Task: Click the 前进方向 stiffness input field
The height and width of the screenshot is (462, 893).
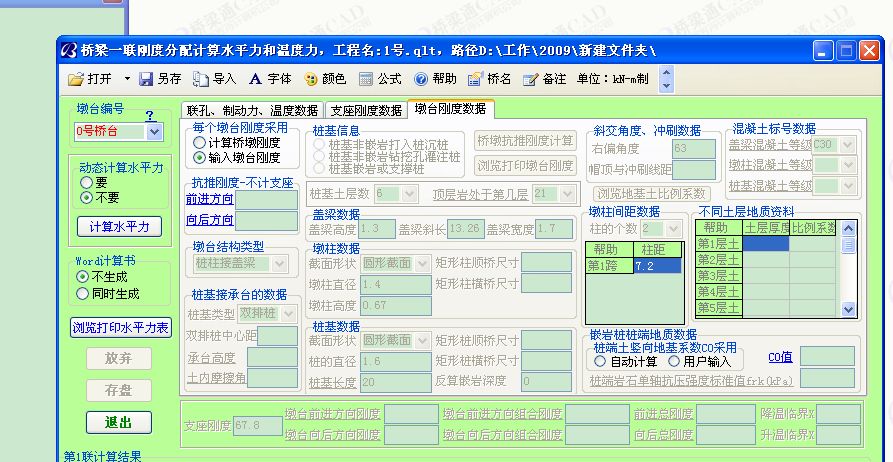Action: pyautogui.click(x=267, y=200)
